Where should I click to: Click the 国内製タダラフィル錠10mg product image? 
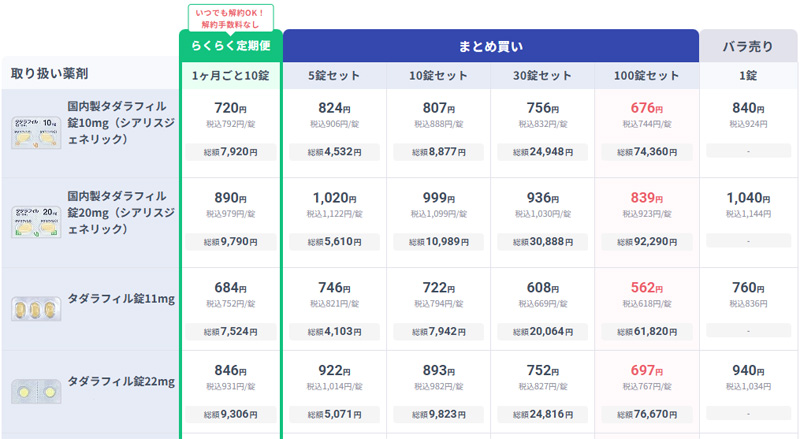[33, 133]
